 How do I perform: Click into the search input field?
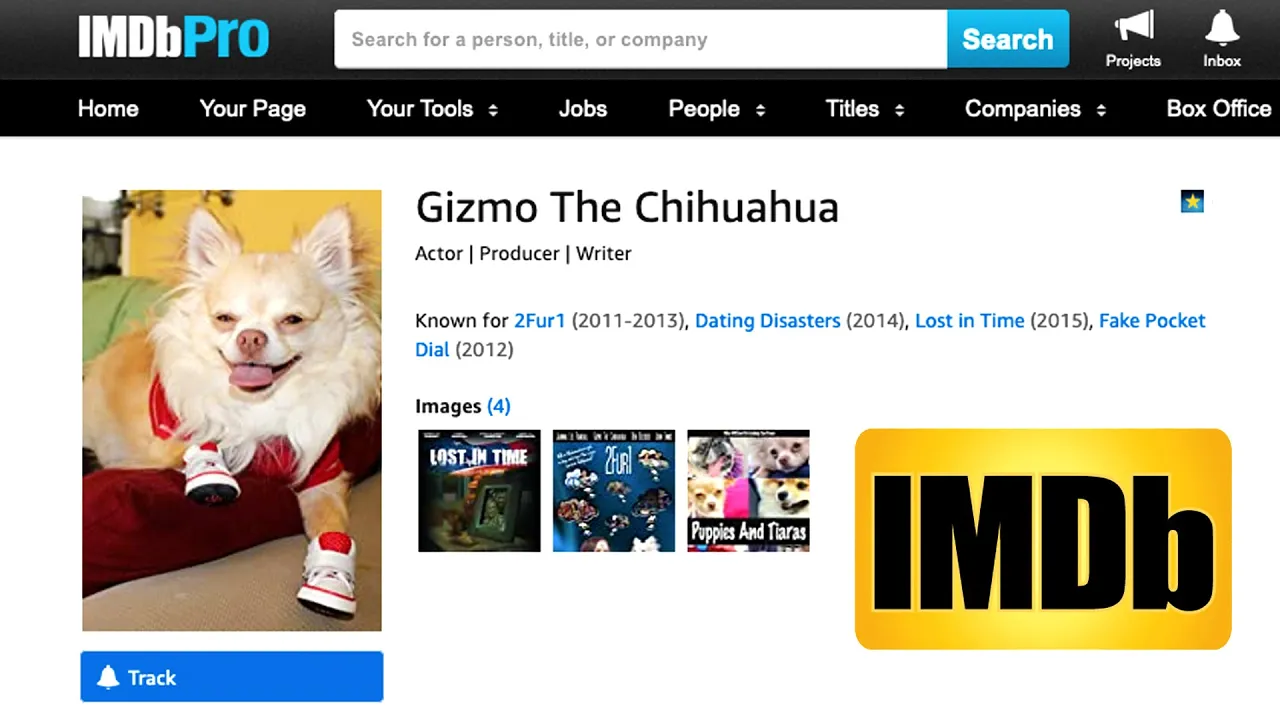(x=641, y=39)
